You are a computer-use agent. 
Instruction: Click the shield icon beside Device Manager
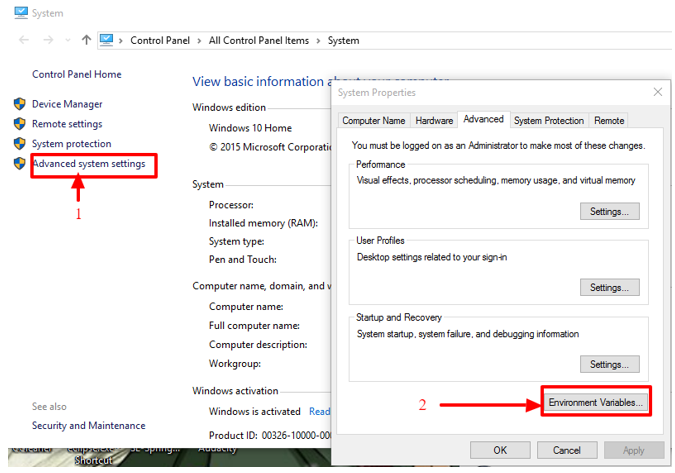coord(19,104)
